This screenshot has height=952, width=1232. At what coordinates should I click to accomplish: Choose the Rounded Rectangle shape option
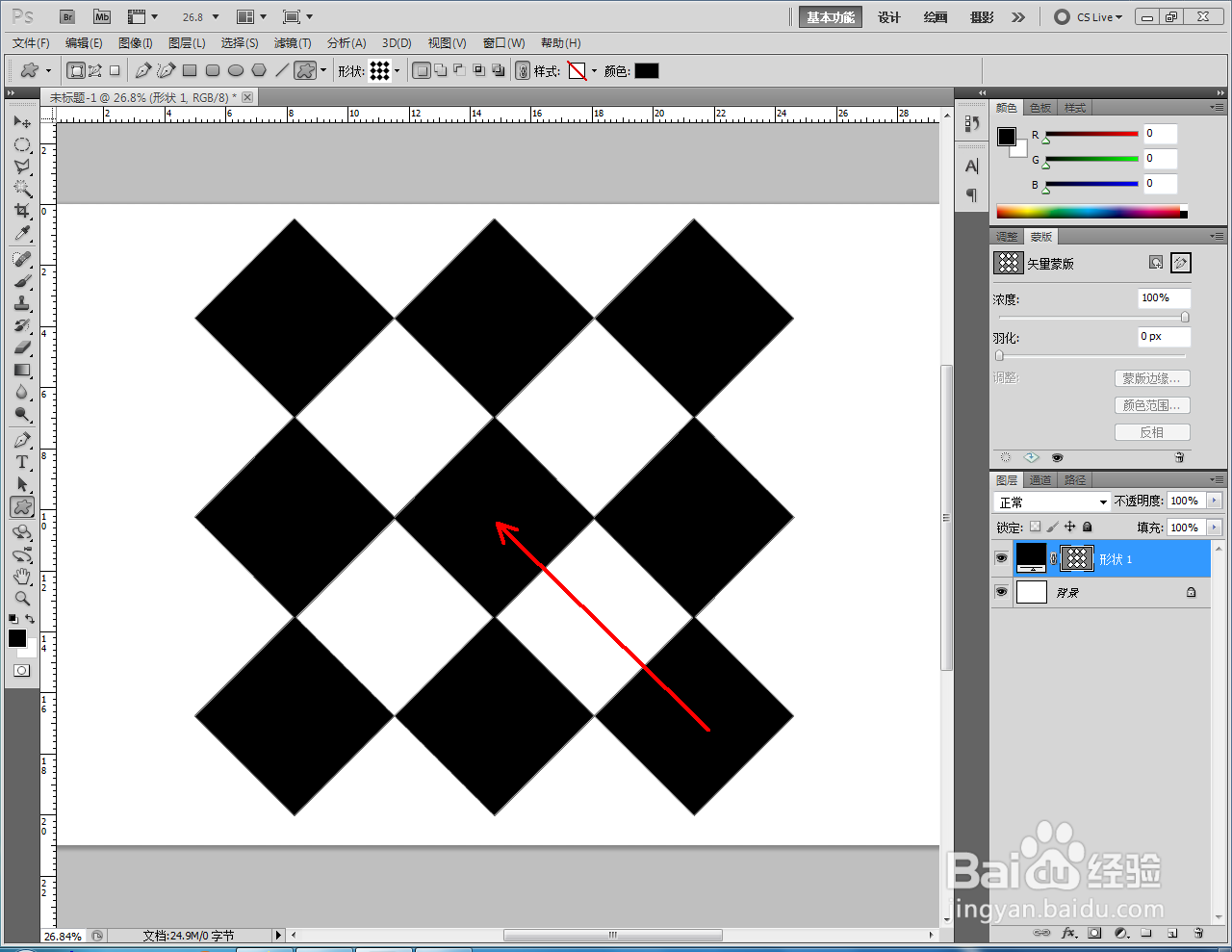(213, 70)
